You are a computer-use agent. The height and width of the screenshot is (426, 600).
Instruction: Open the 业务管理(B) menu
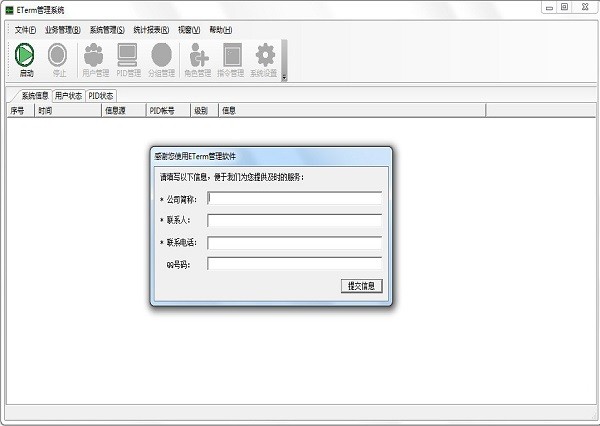point(62,30)
